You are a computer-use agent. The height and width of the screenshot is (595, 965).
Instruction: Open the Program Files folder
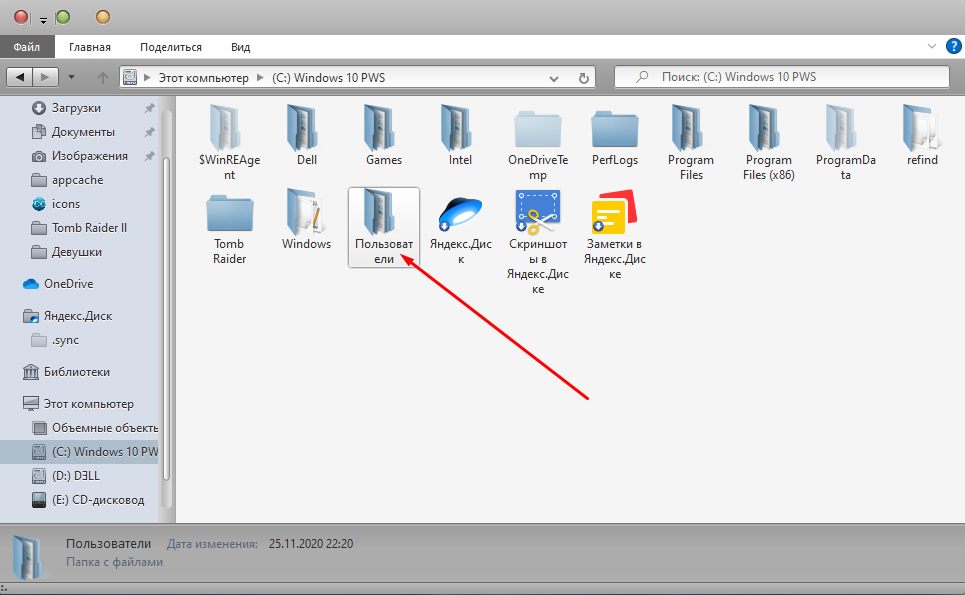tap(687, 128)
